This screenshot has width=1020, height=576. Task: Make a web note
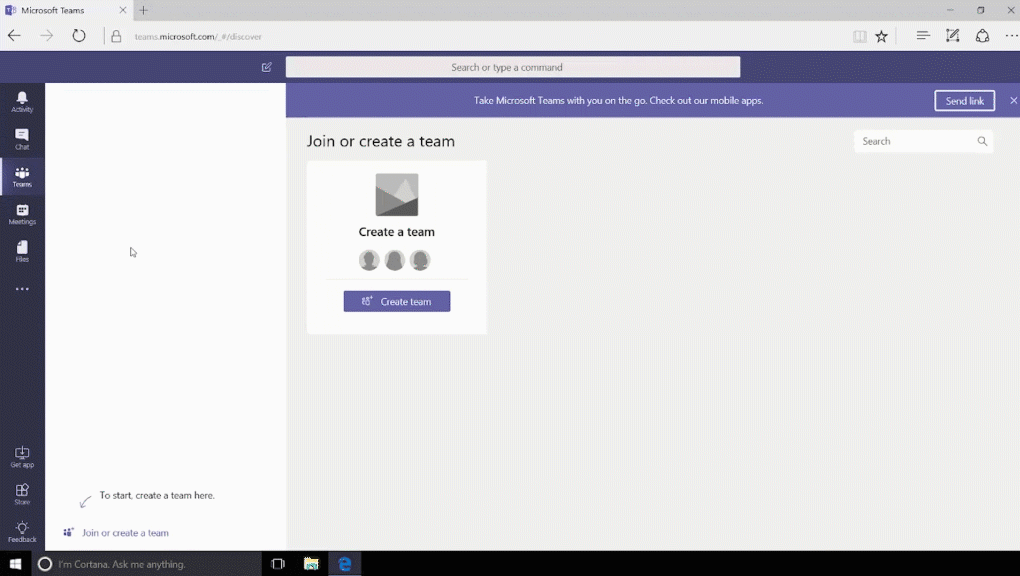(x=952, y=36)
